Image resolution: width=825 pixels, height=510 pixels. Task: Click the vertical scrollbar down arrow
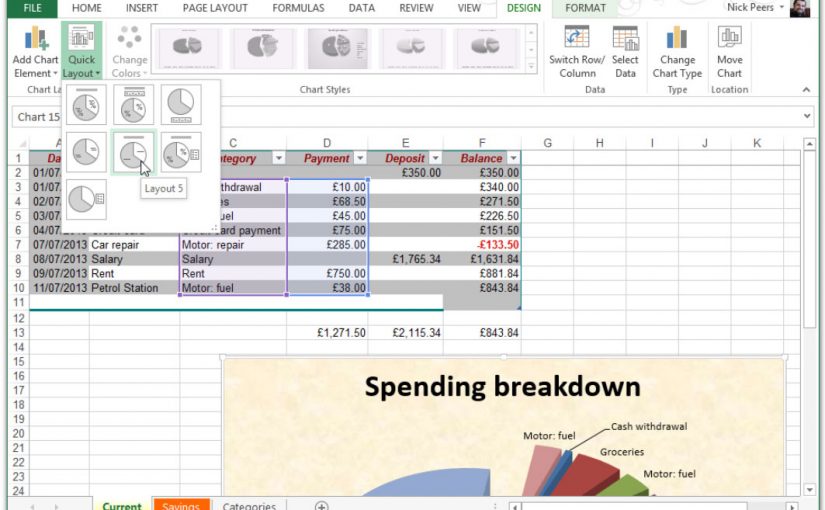point(809,489)
